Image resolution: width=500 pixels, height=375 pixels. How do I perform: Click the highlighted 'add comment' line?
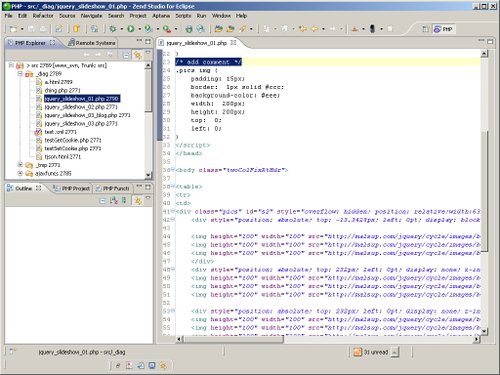(208, 62)
